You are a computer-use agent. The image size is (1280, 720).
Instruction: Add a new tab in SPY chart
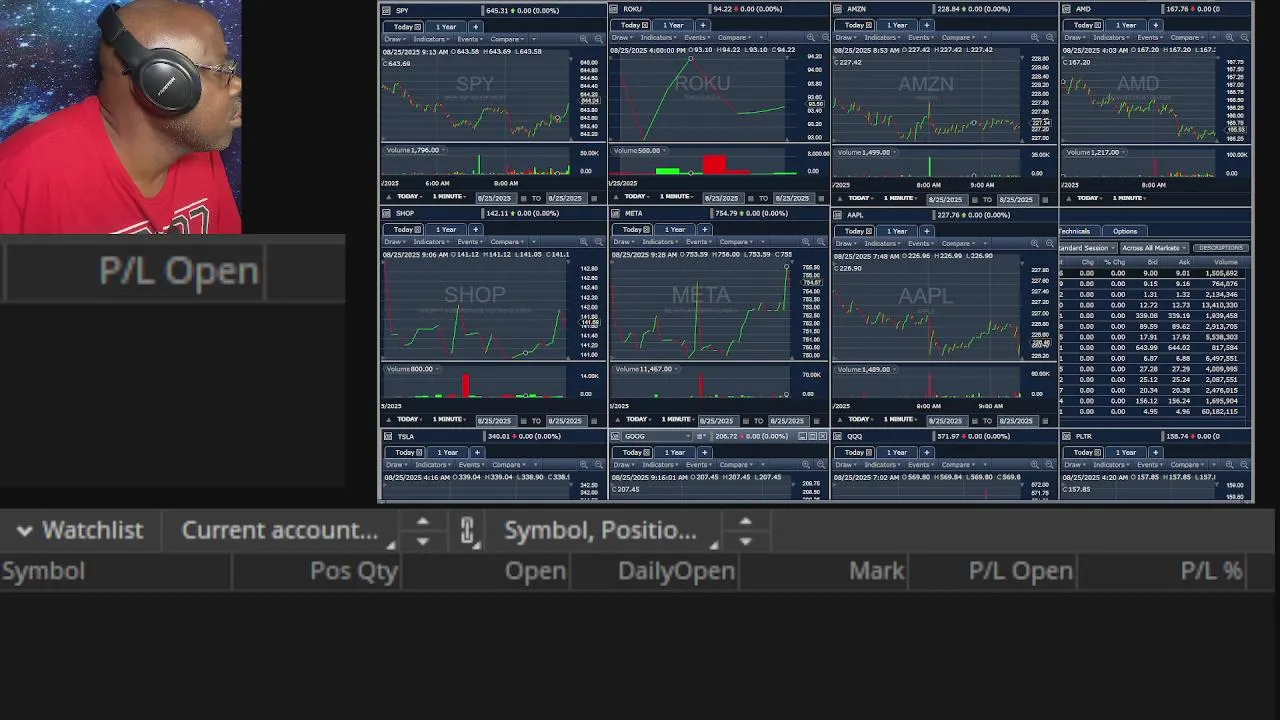click(476, 26)
